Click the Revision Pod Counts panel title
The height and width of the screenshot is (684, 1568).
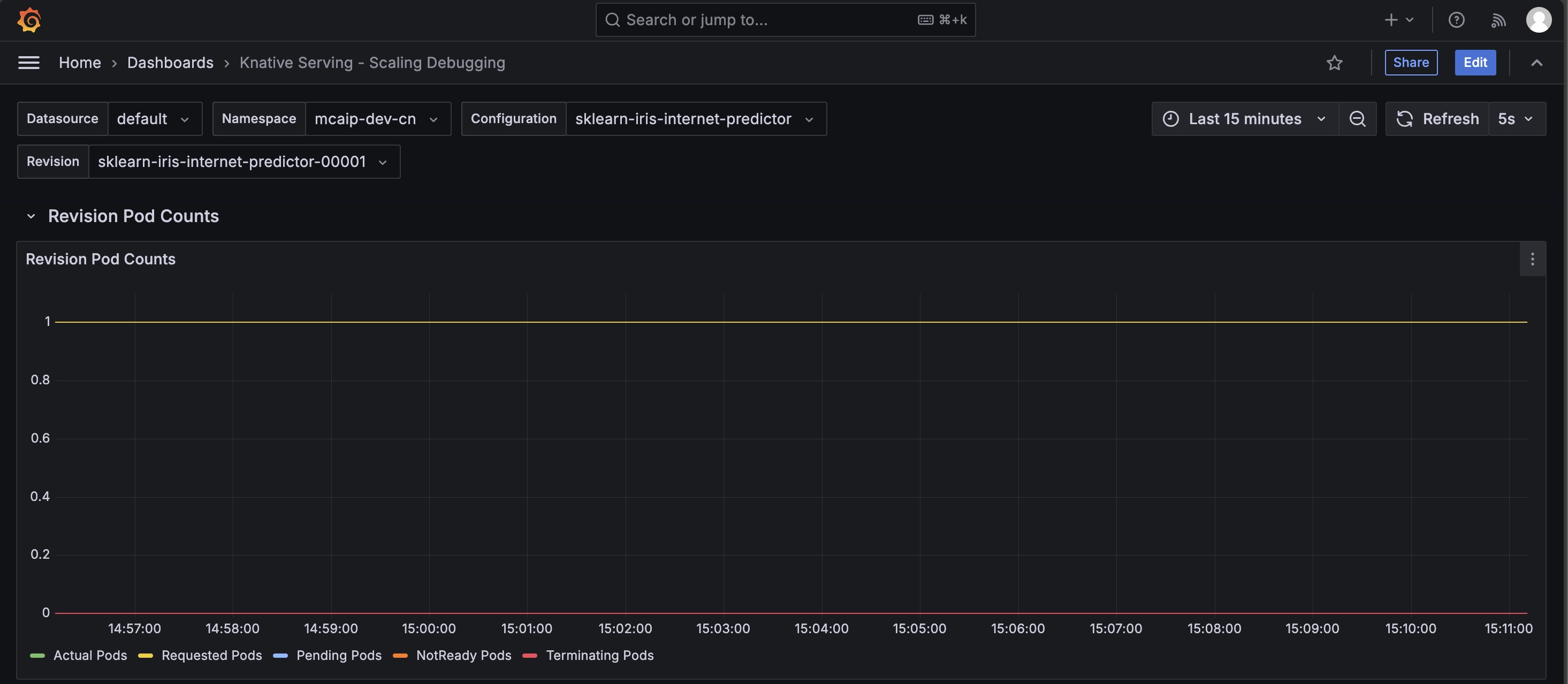coord(101,259)
